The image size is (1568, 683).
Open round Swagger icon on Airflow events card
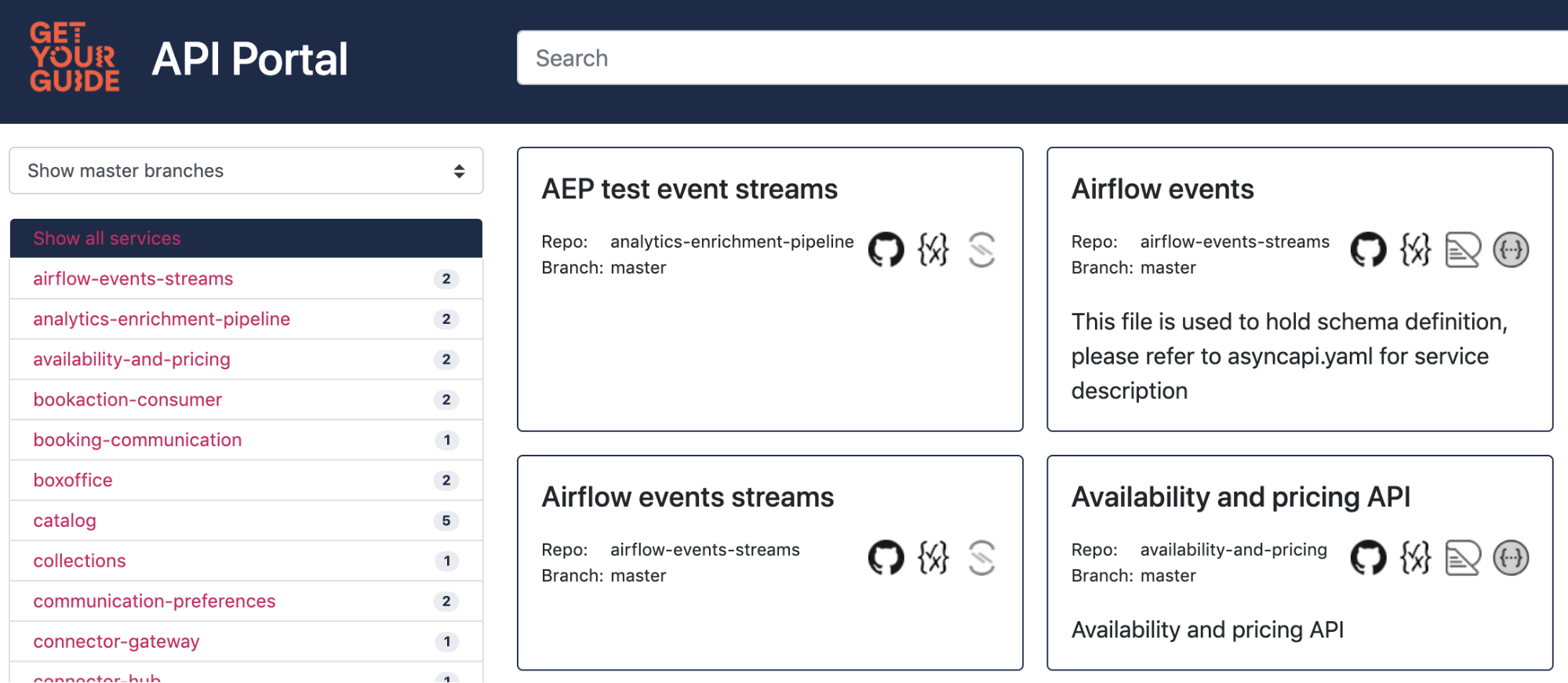[1511, 250]
